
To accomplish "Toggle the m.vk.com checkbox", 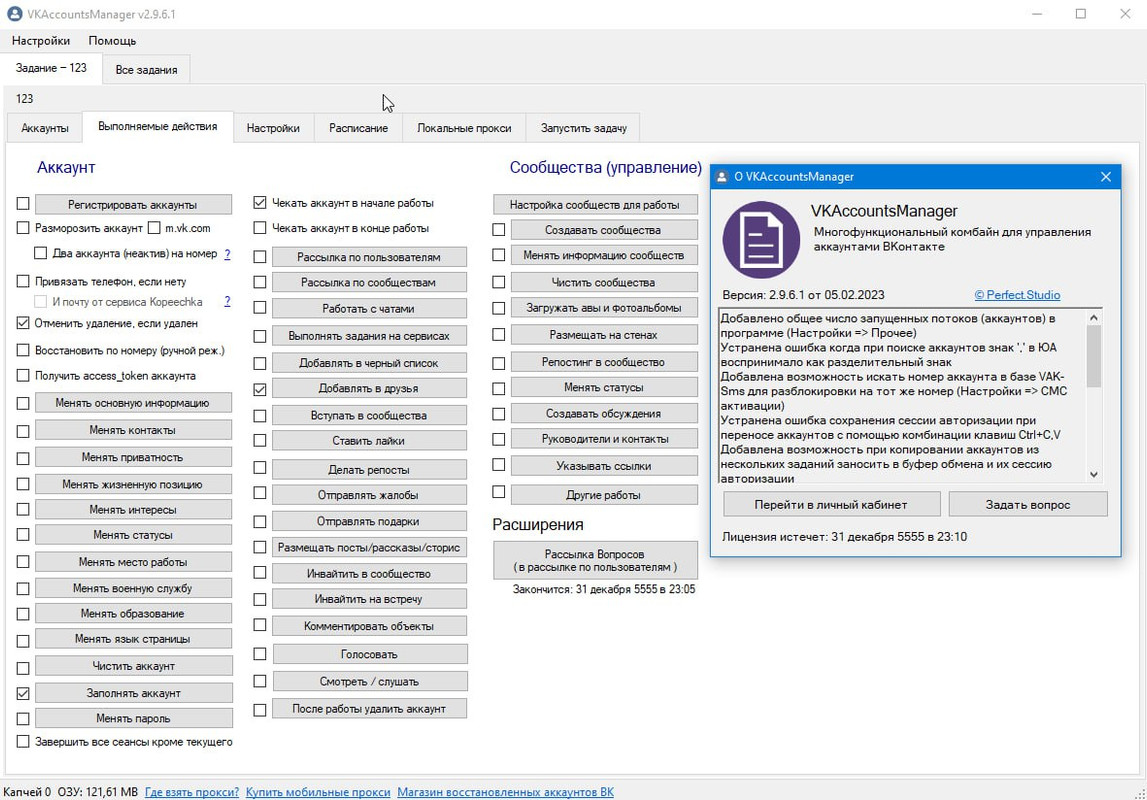I will 154,228.
